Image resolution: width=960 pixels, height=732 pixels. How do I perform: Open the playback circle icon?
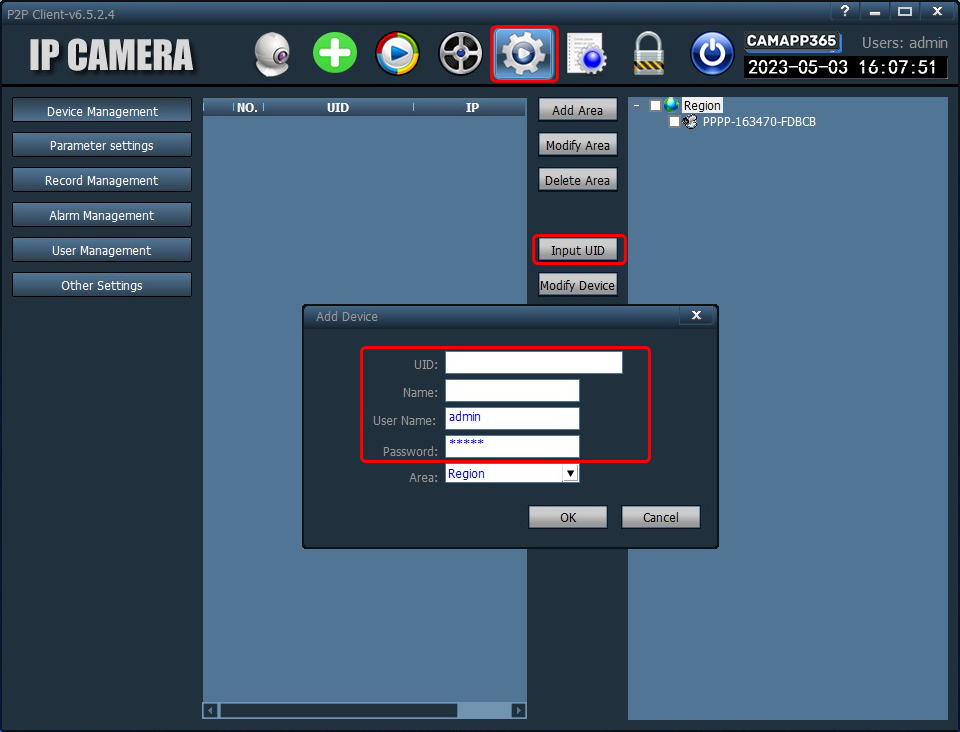[x=397, y=53]
